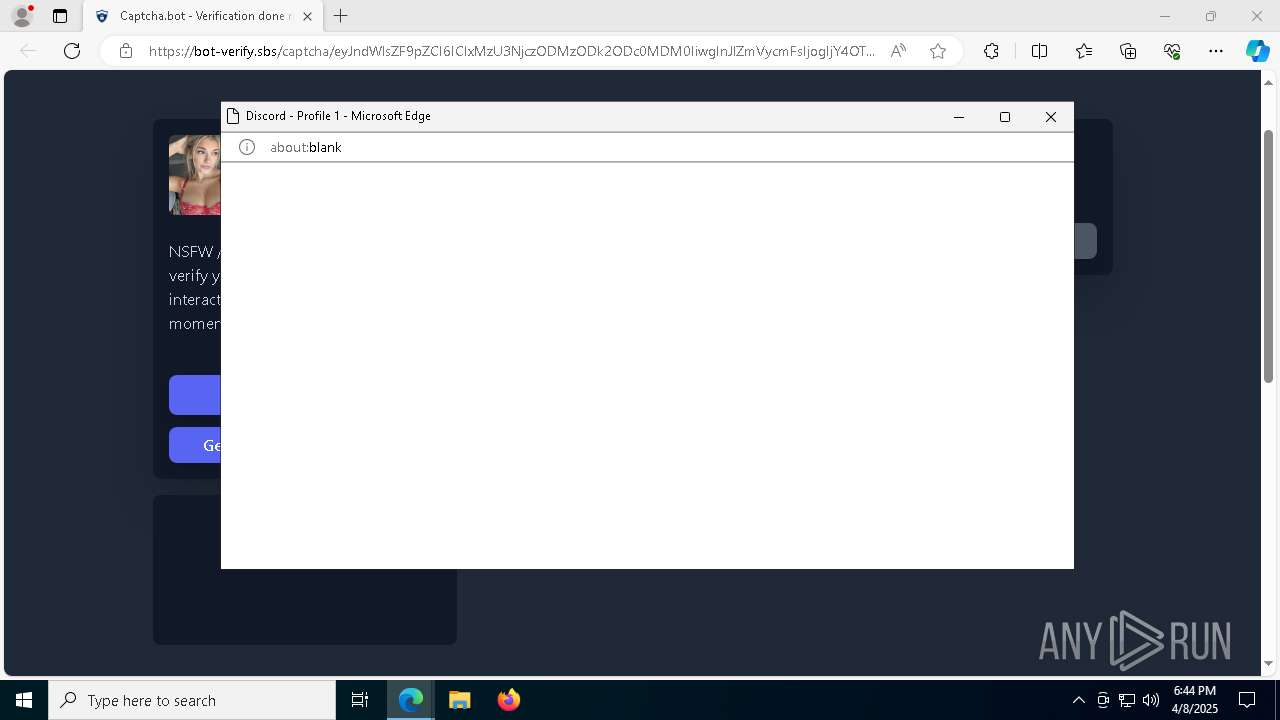Image resolution: width=1280 pixels, height=720 pixels.
Task: Open a new tab with plus button
Action: tap(341, 16)
